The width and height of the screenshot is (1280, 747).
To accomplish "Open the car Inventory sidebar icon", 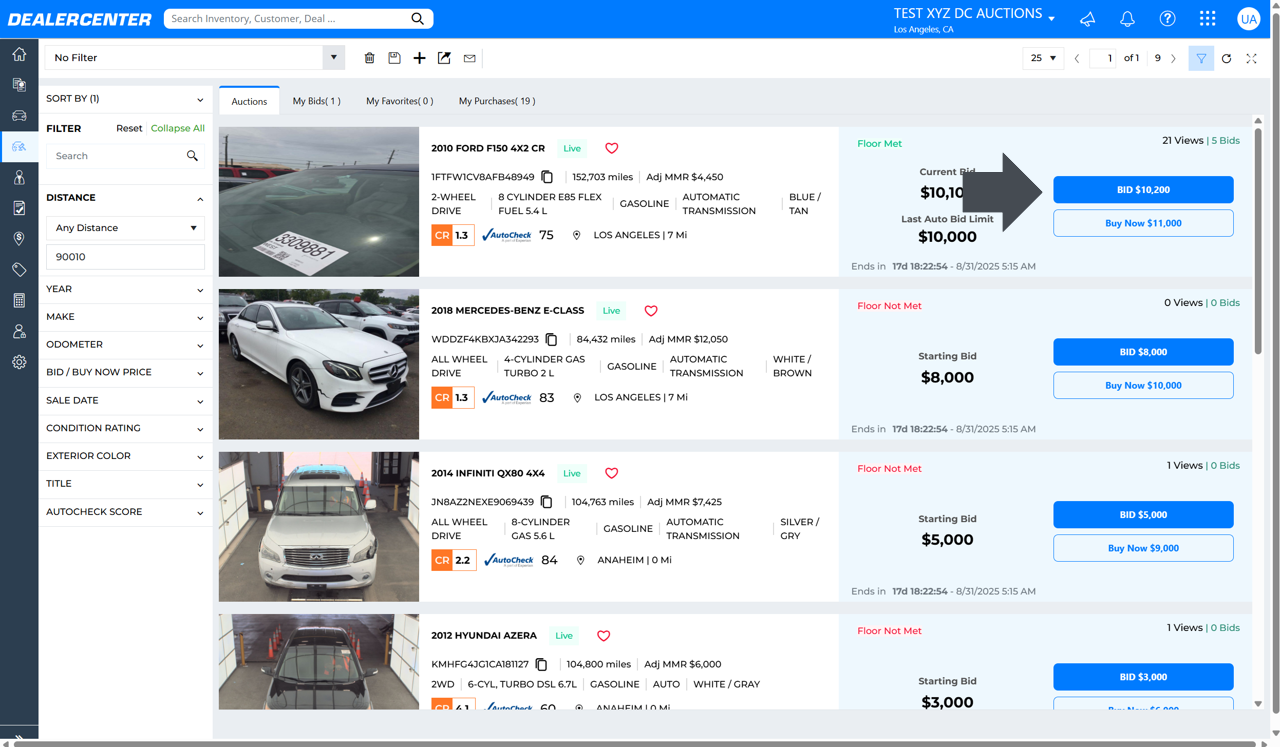I will [x=19, y=116].
